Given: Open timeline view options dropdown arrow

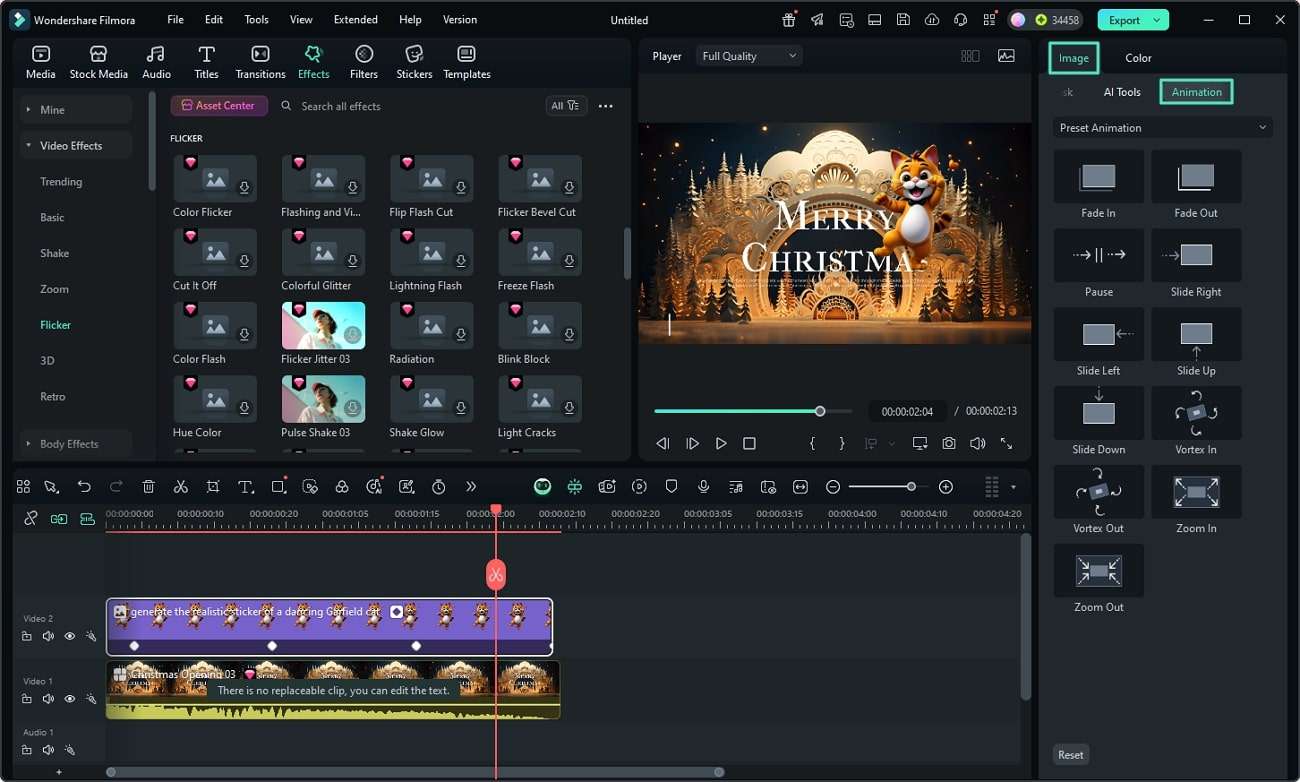Looking at the screenshot, I should click(1013, 487).
